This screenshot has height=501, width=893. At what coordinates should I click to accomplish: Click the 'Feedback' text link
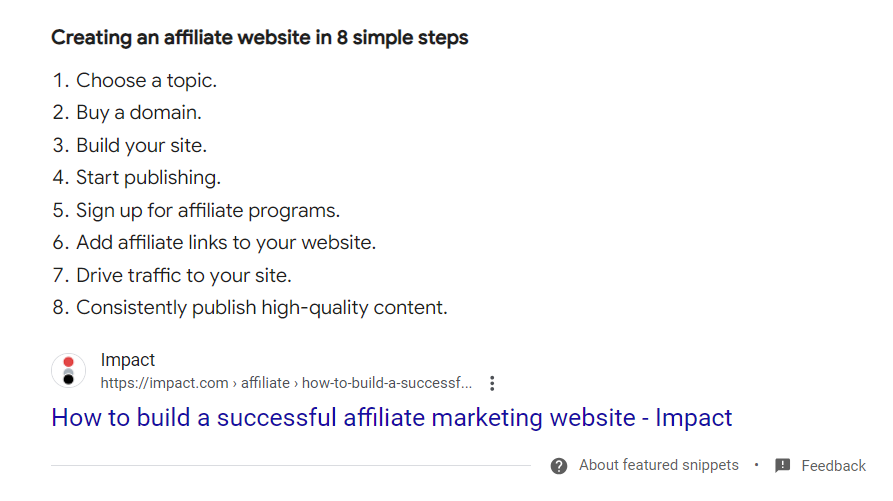tap(833, 466)
